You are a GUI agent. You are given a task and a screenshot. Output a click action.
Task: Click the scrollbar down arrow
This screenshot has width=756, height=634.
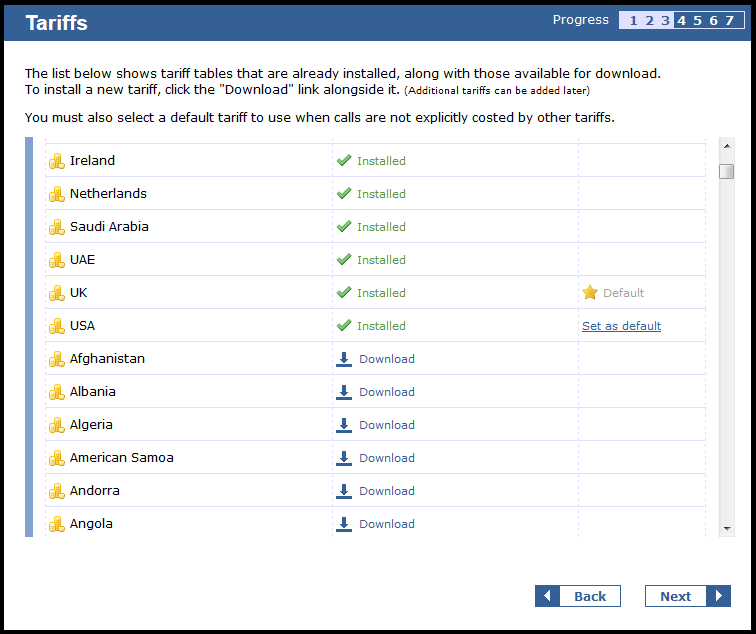click(x=727, y=528)
